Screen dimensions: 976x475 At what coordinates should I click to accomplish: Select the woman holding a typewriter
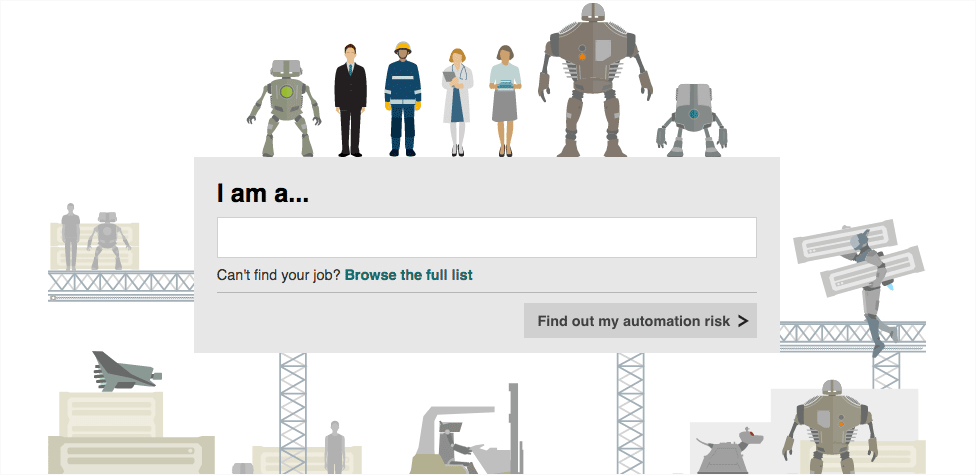click(x=505, y=101)
